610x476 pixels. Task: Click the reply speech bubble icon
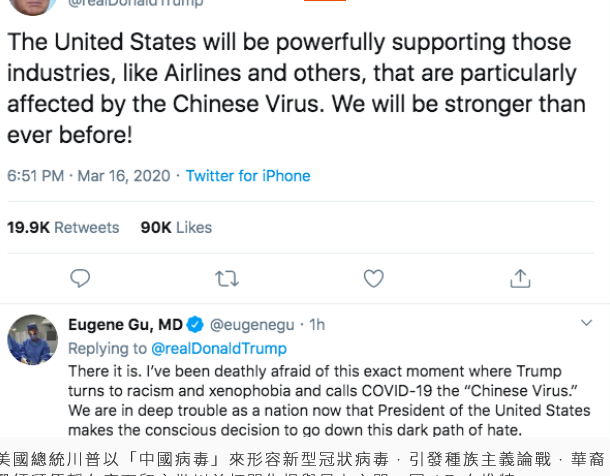coord(81,277)
